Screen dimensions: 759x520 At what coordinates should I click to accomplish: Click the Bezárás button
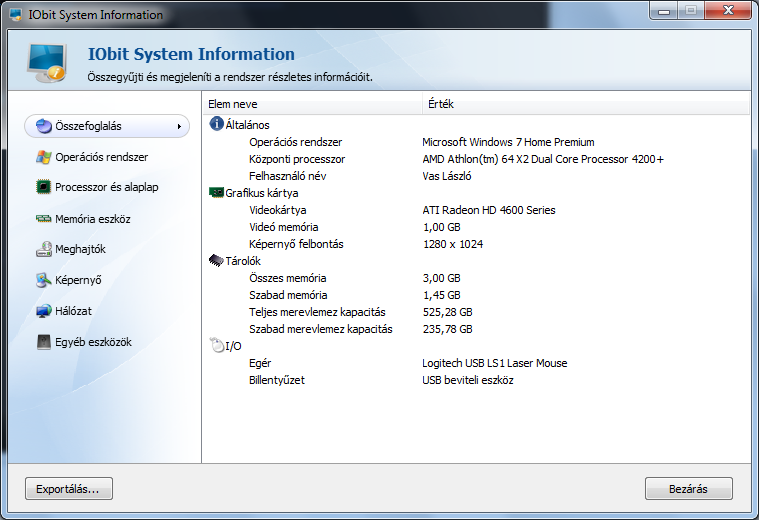tap(688, 489)
